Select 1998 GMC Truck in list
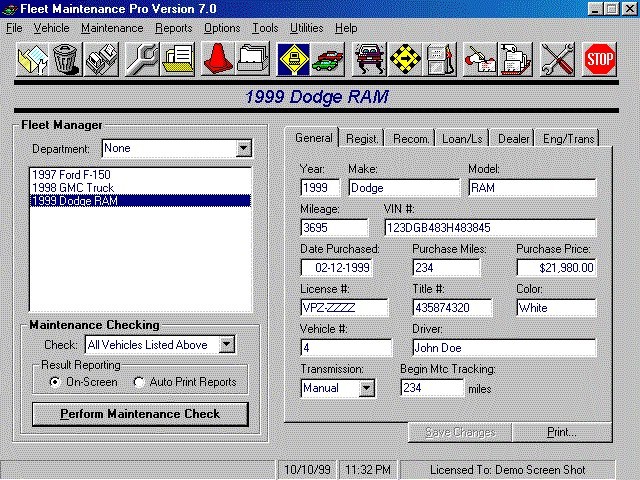The image size is (640, 480). pos(140,188)
